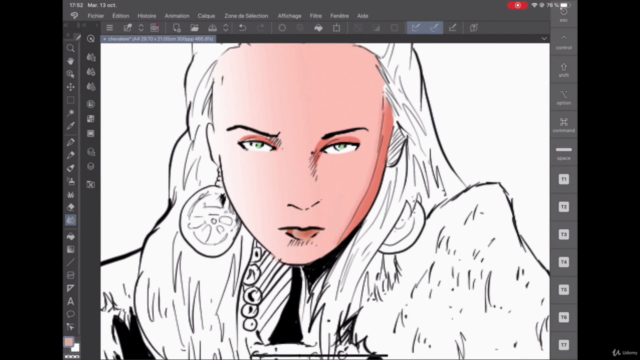This screenshot has height=360, width=640.
Task: Toggle Snap to Grid
Action: coord(452,28)
